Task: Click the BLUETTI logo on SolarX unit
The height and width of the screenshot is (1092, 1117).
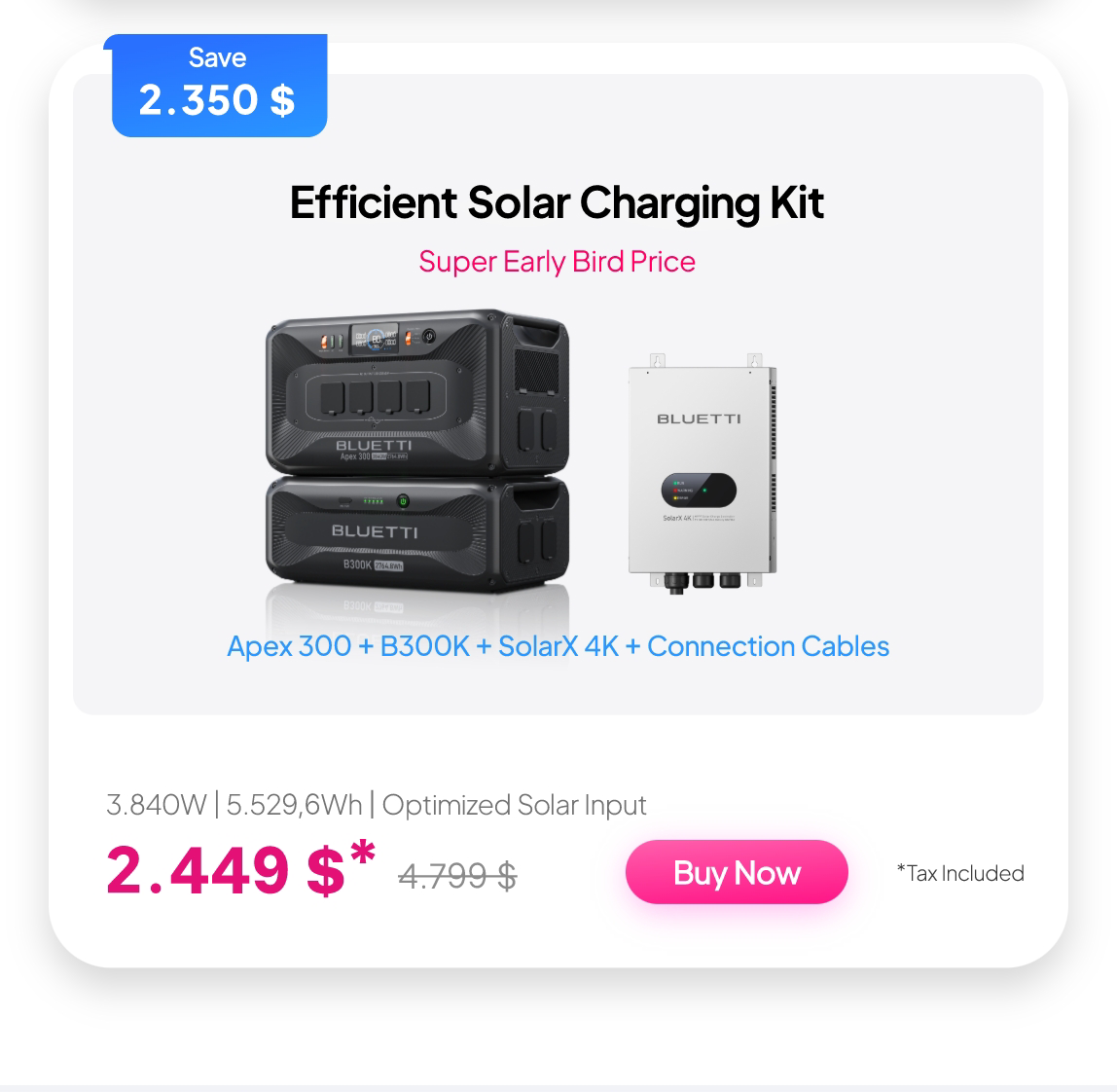Action: (x=699, y=419)
